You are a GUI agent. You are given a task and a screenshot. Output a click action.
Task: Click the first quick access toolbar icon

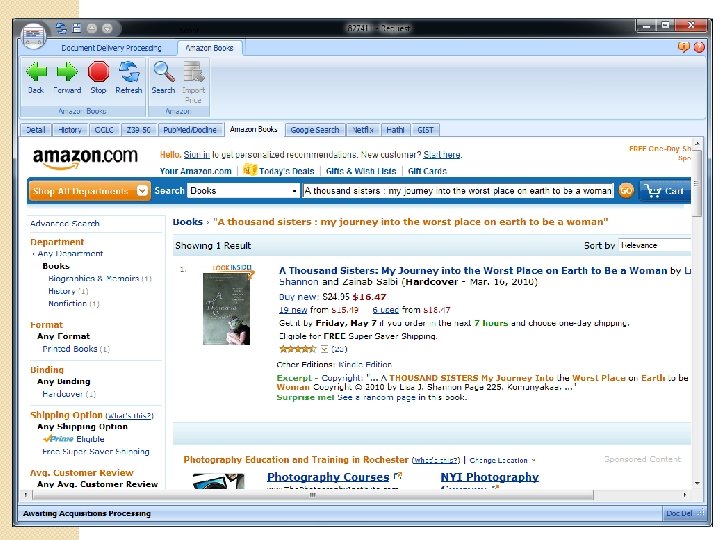pos(61,28)
